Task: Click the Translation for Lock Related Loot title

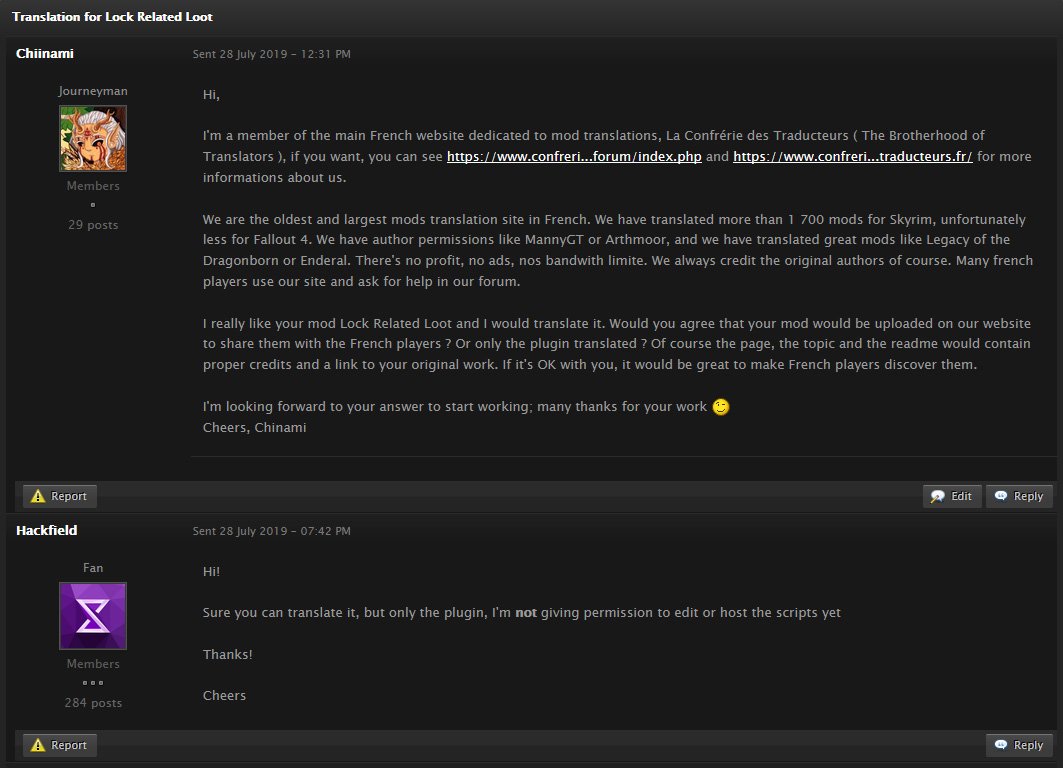Action: (x=112, y=17)
